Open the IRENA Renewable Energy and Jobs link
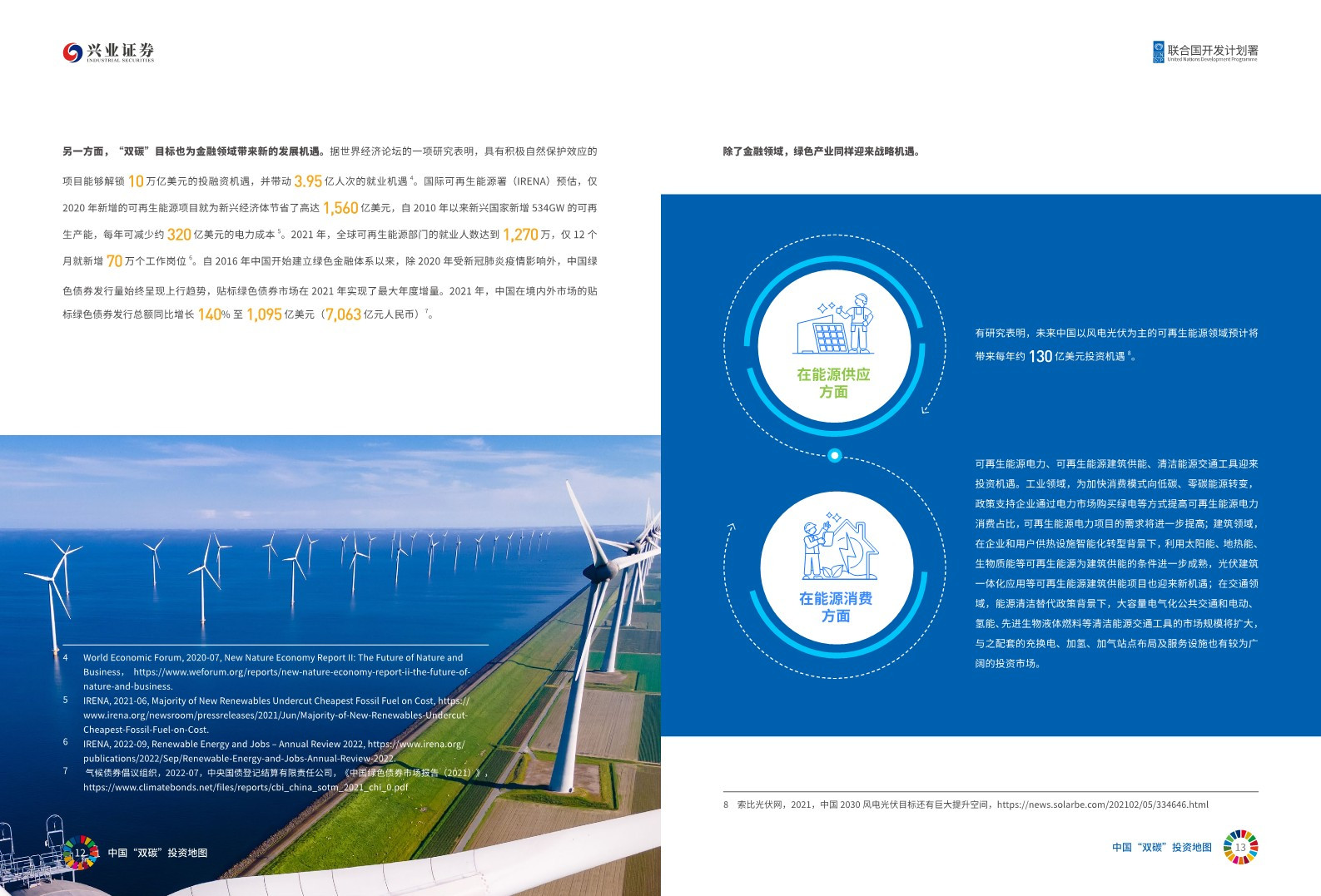Screen dimensions: 1321x896 tap(275, 751)
